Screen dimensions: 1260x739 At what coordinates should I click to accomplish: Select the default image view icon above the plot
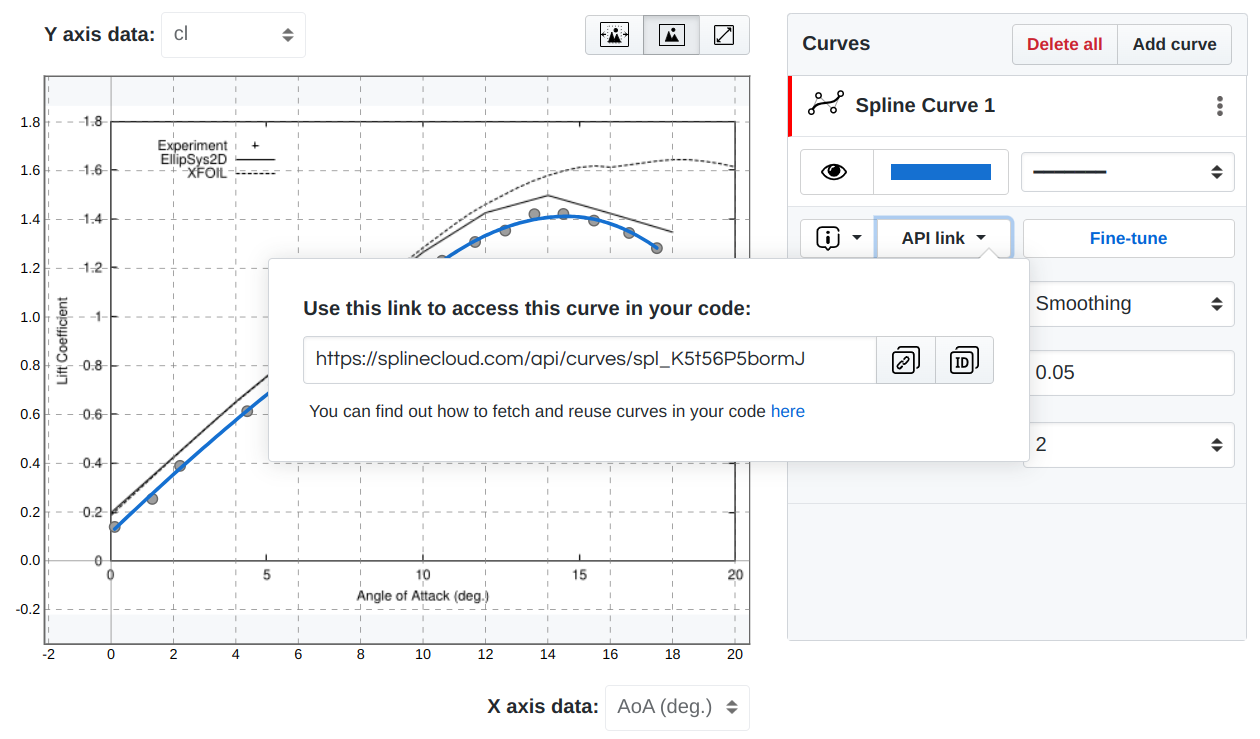click(x=670, y=35)
